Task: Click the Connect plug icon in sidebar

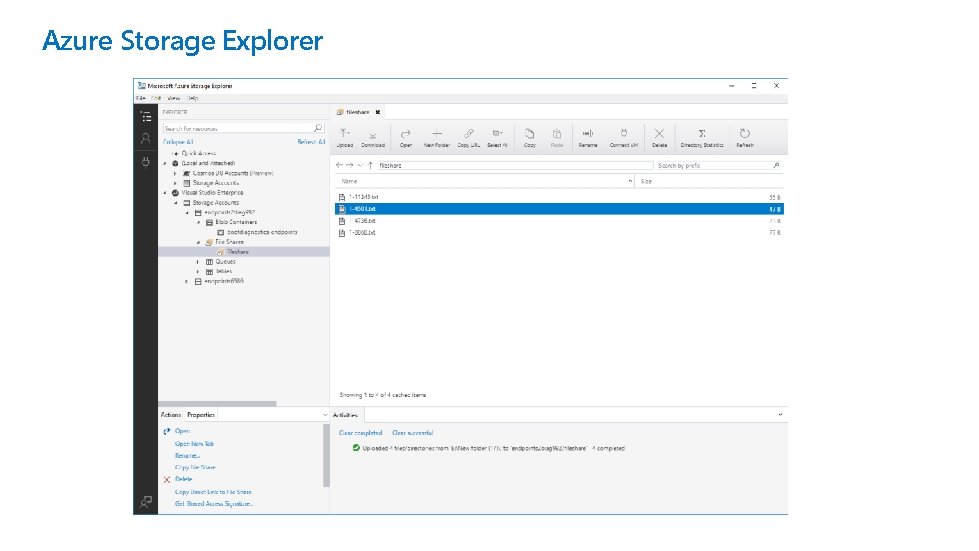Action: pyautogui.click(x=146, y=162)
